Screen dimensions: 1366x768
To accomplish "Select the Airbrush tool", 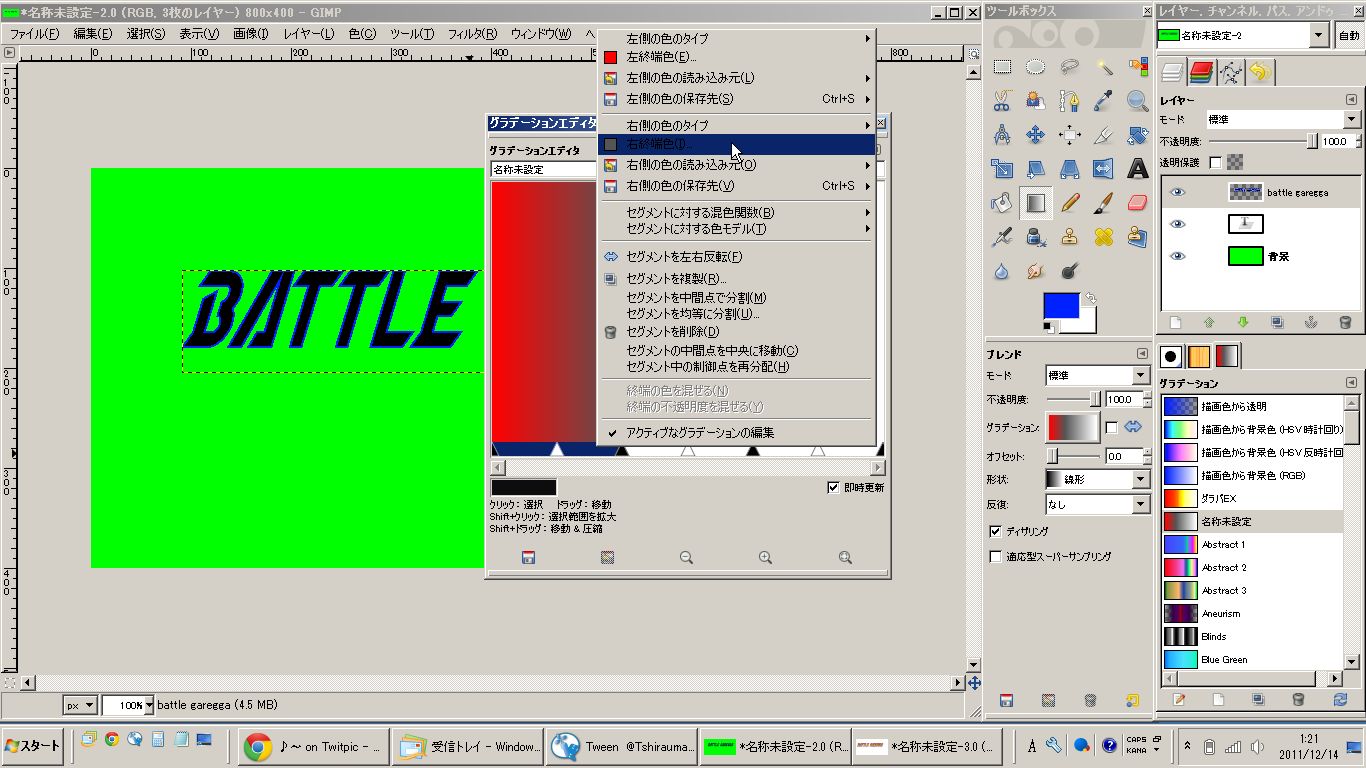I will [x=1002, y=237].
